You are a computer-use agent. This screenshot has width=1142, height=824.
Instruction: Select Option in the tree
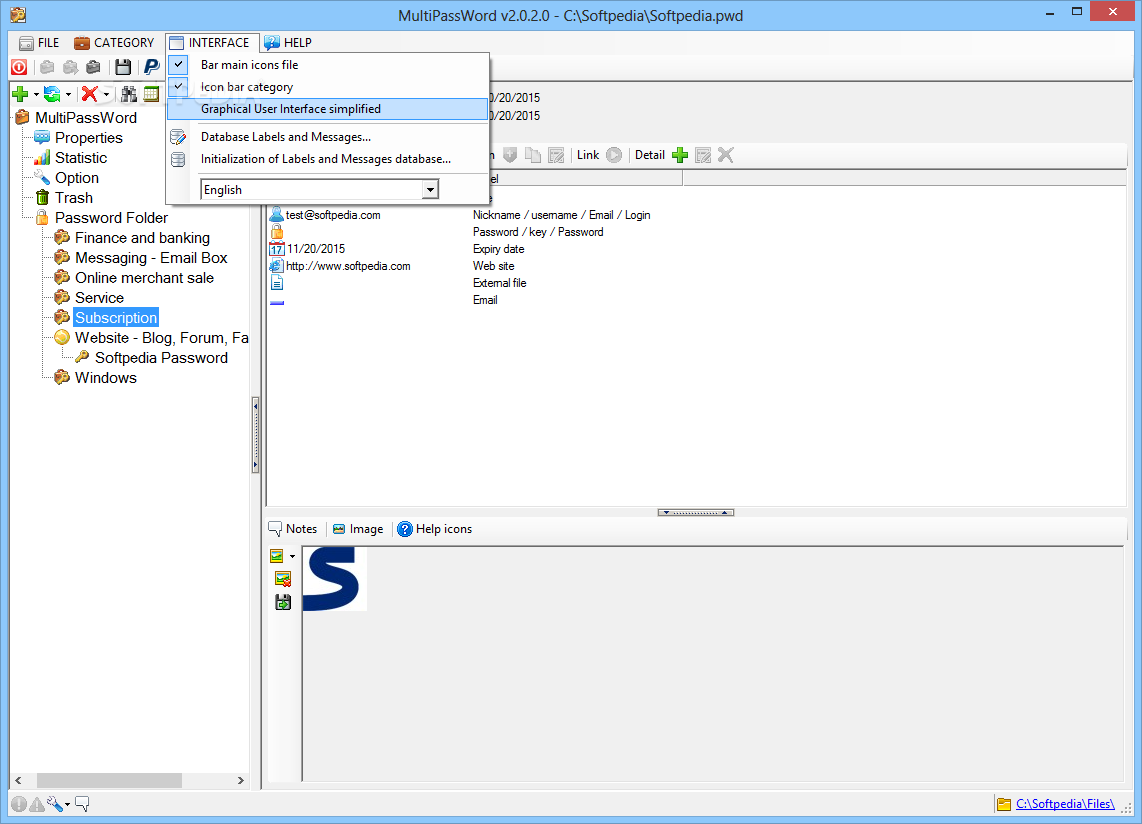pyautogui.click(x=76, y=178)
